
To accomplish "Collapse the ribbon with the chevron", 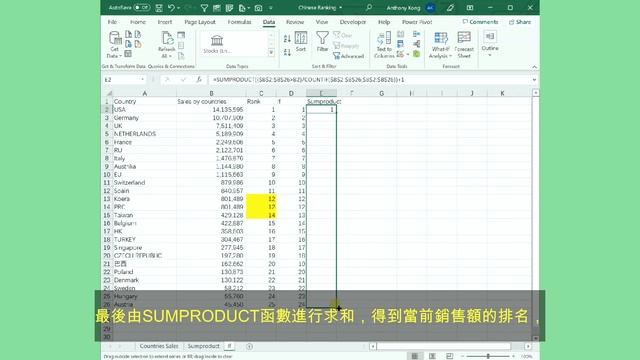I will tap(534, 67).
